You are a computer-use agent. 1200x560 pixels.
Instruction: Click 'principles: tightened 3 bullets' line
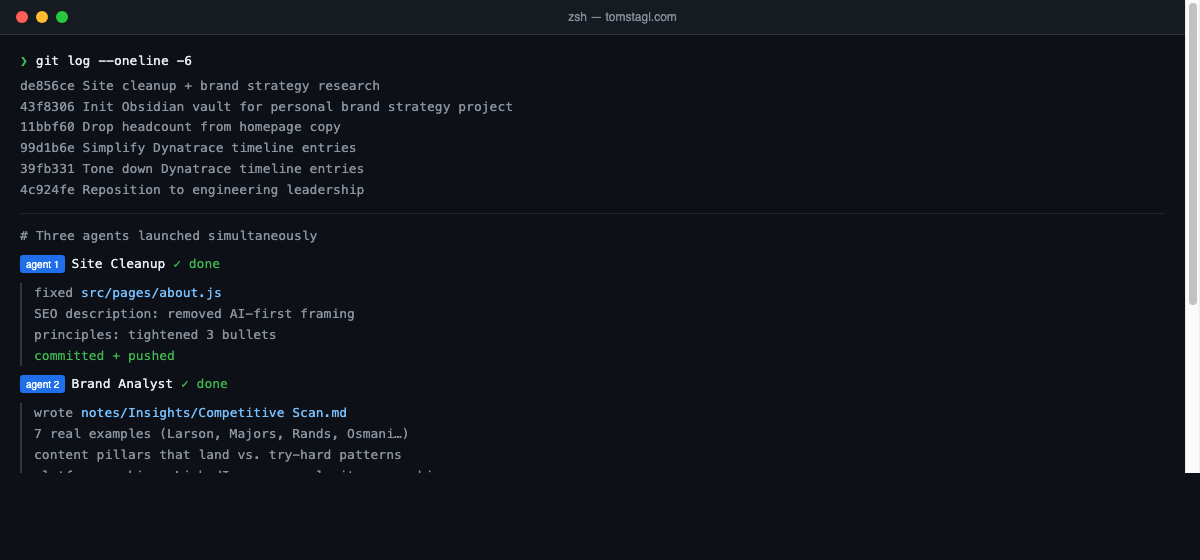[x=155, y=335]
